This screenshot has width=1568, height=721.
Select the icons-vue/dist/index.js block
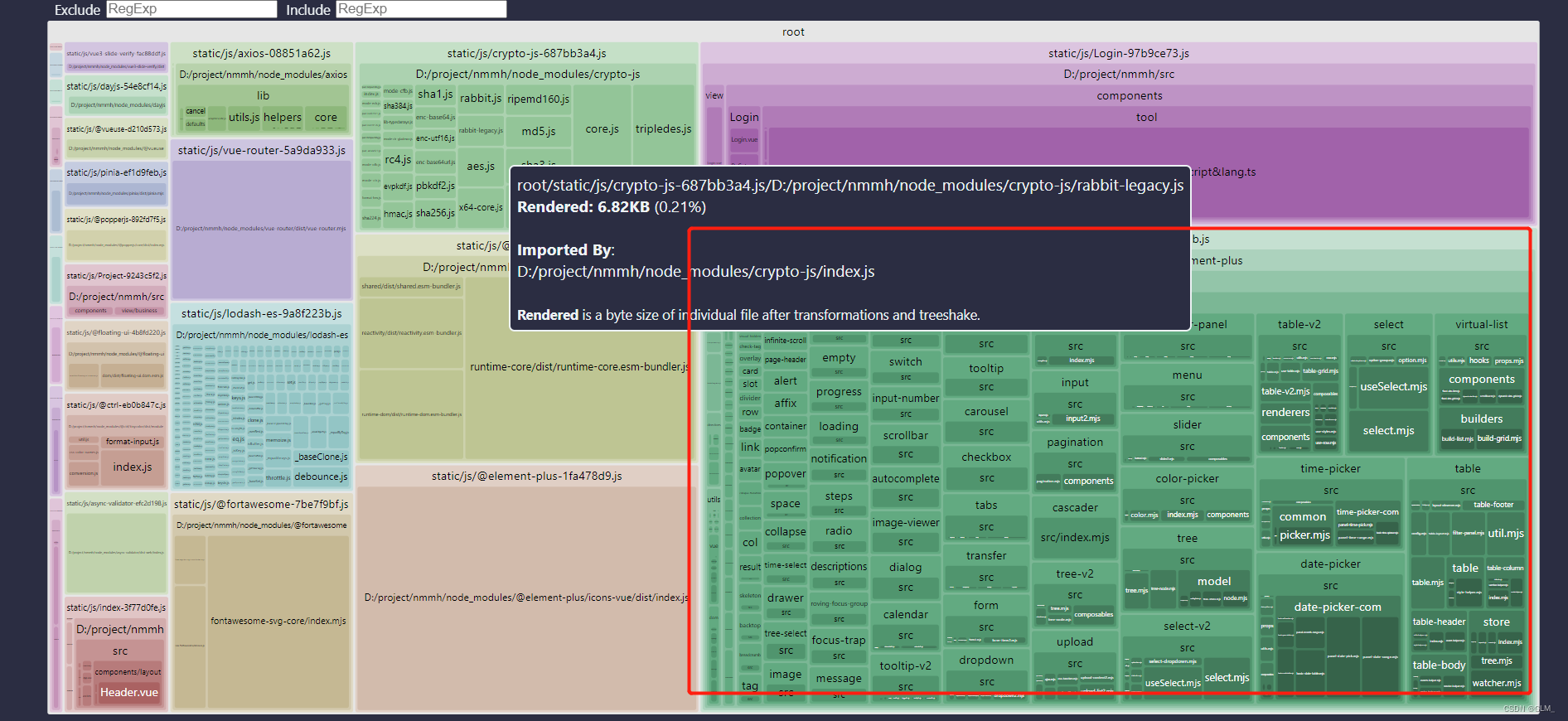[x=527, y=598]
